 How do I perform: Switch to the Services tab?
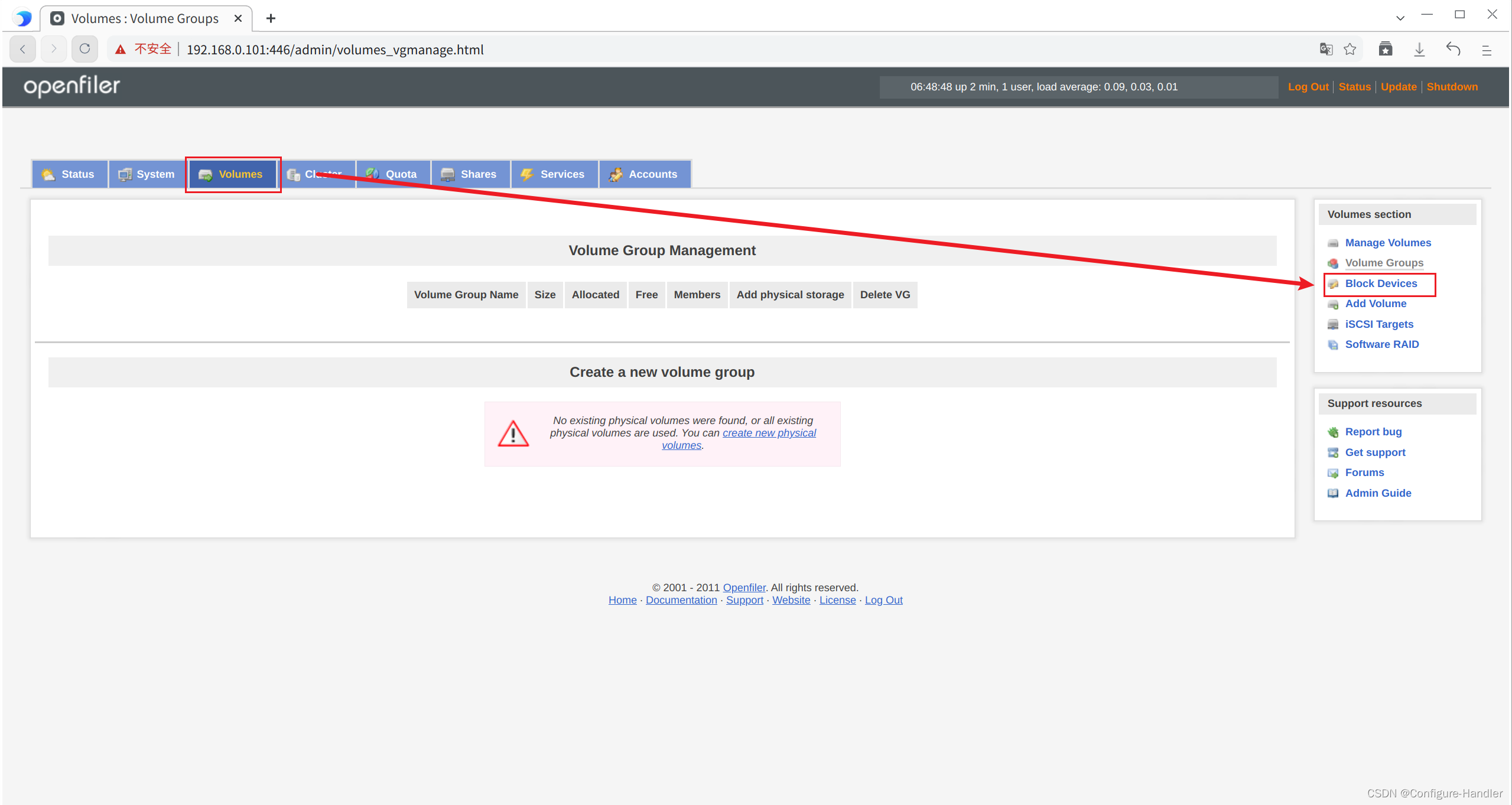[x=554, y=174]
